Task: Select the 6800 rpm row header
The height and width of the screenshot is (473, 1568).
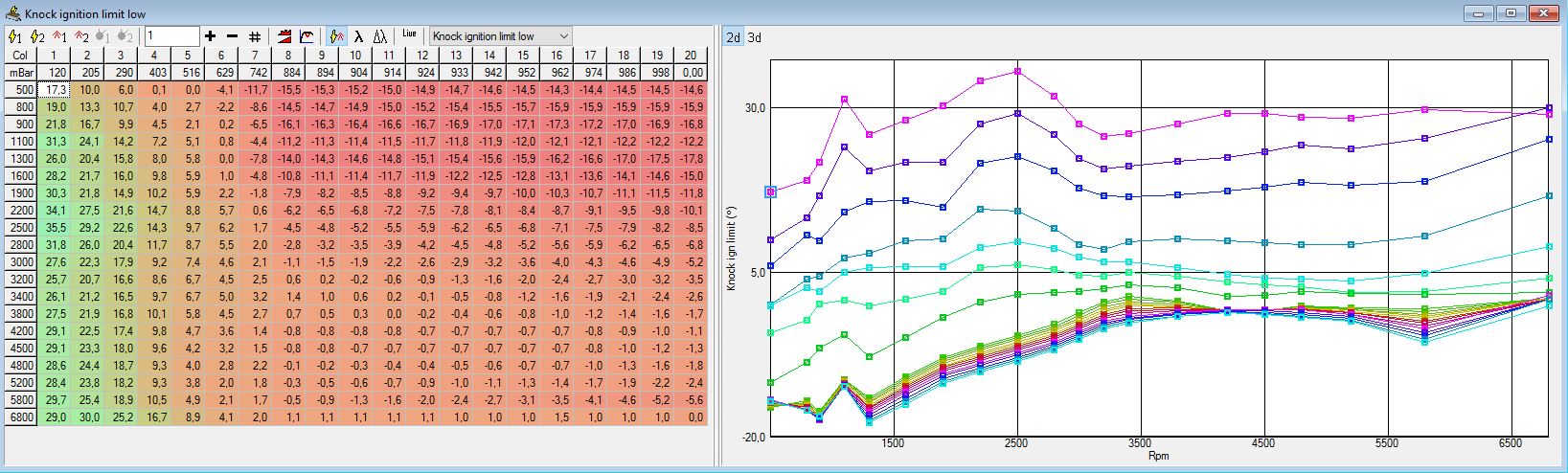Action: 19,417
